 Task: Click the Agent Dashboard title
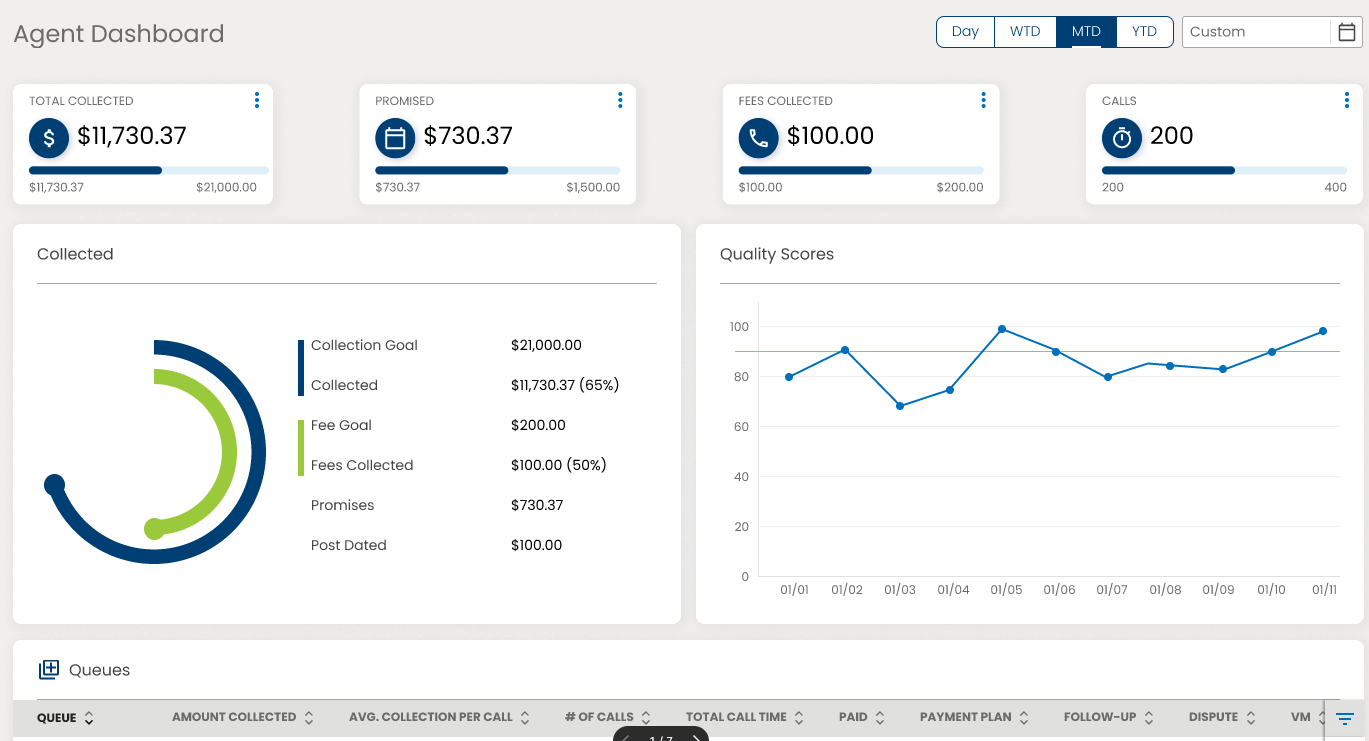(x=118, y=33)
